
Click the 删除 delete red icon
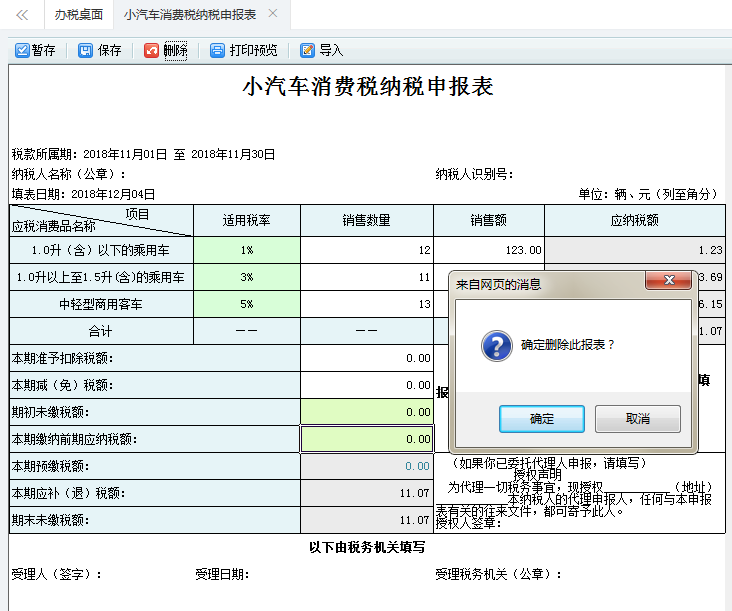pos(151,50)
